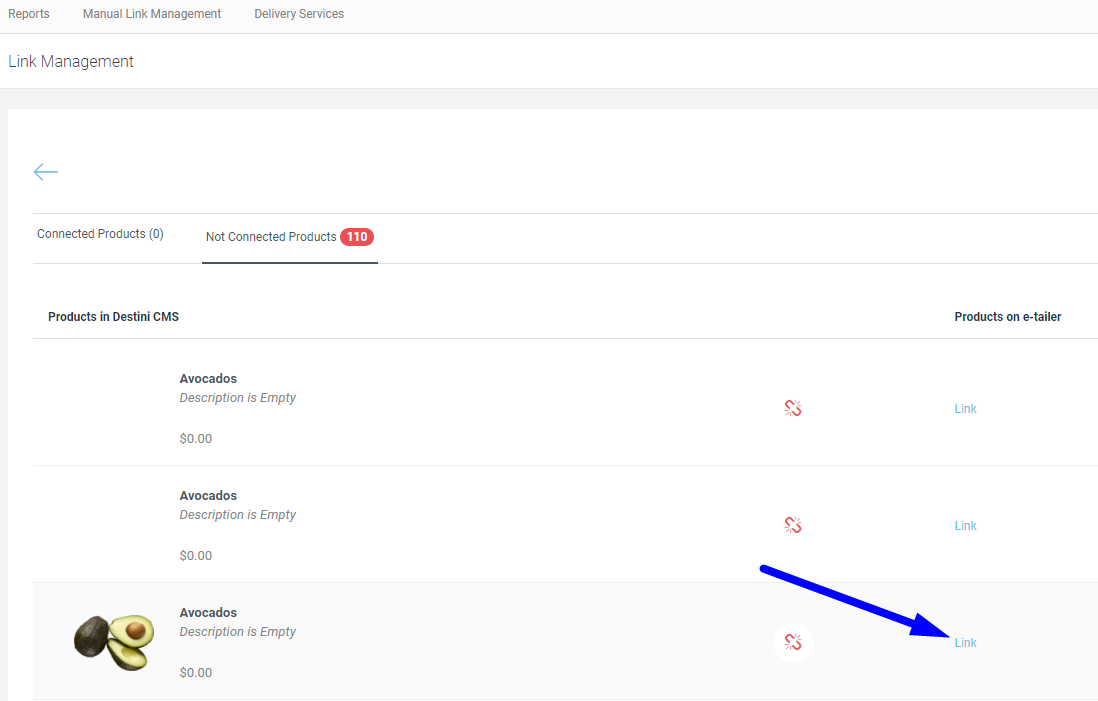Select the Avocados name in the second row
This screenshot has height=701, width=1098.
coord(208,496)
